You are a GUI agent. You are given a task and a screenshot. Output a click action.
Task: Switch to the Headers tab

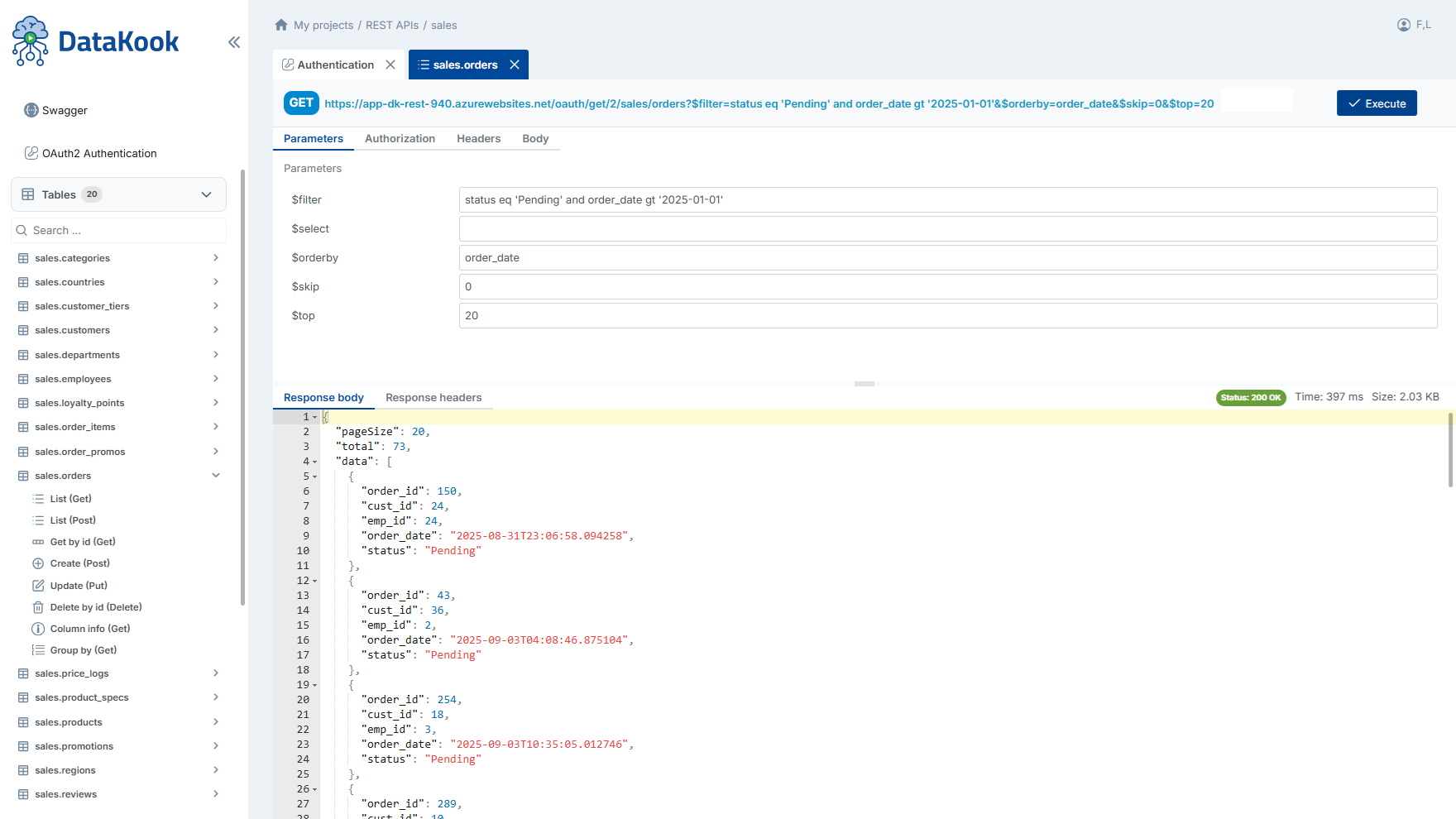click(x=478, y=139)
